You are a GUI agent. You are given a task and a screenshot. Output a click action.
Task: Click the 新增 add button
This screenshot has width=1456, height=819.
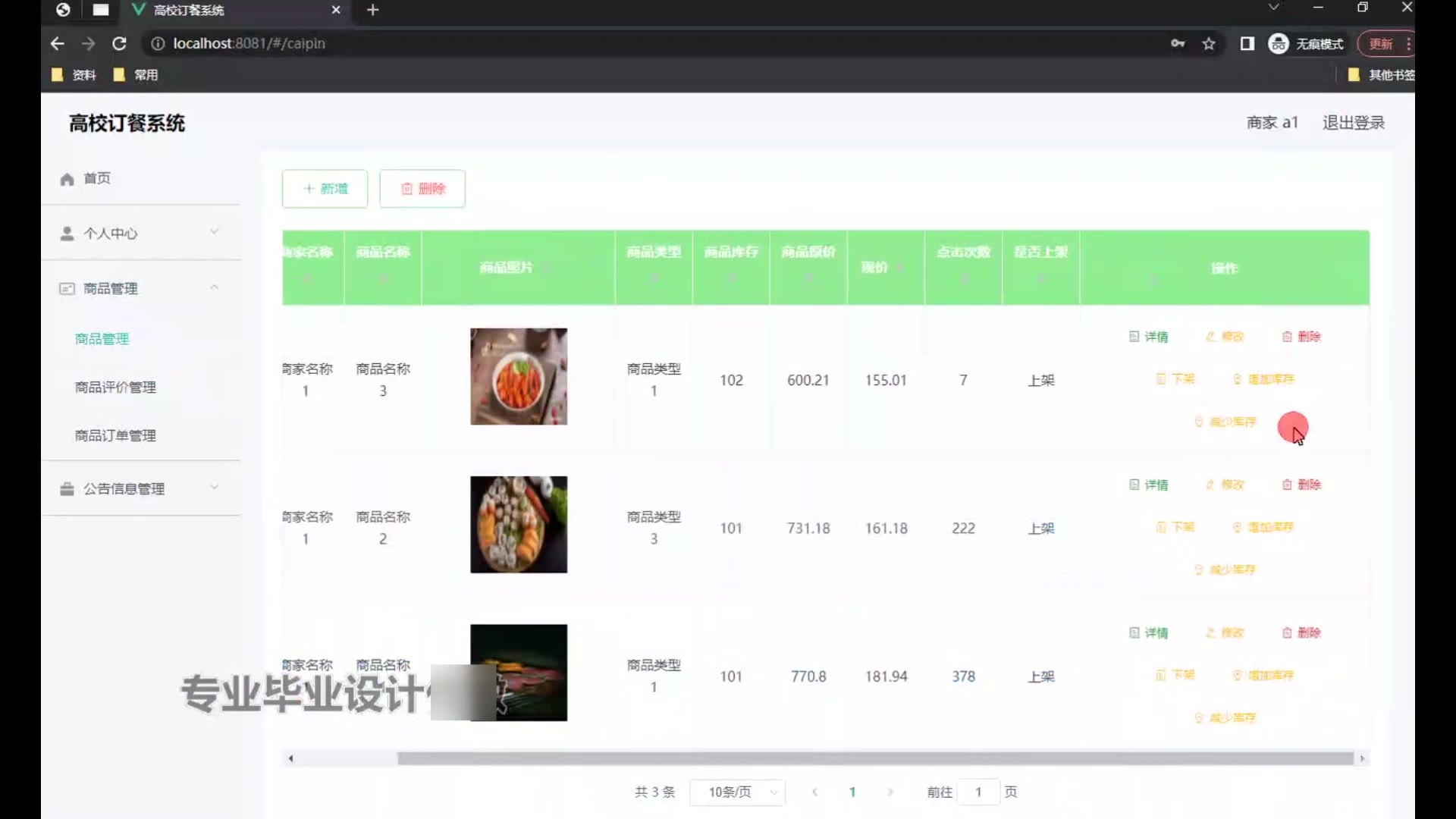325,189
